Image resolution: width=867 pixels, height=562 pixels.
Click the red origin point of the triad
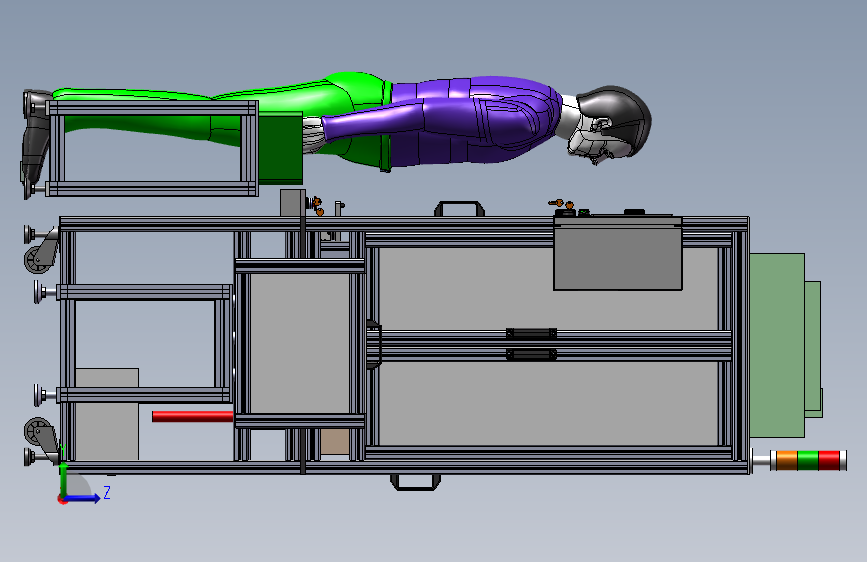click(x=62, y=499)
